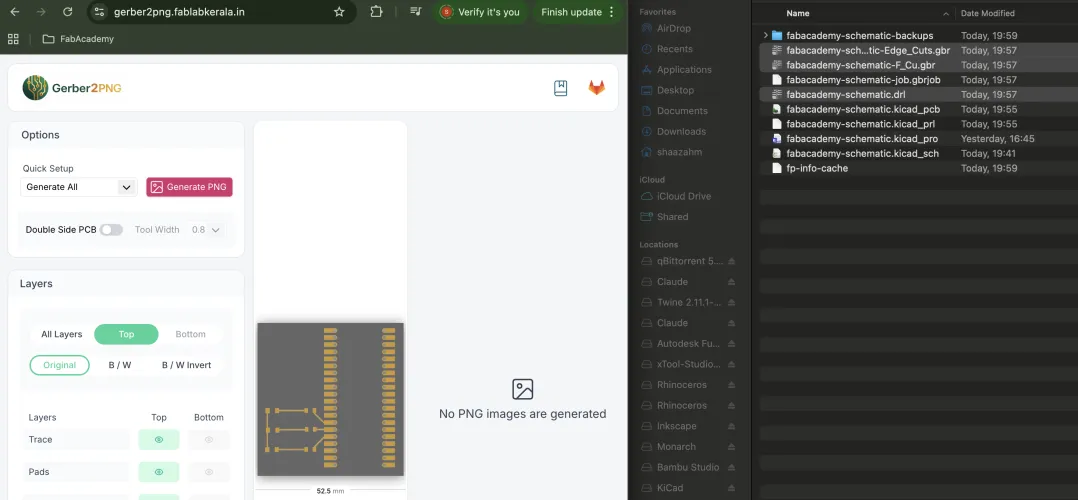
Task: Toggle Trace visibility for Top layer
Action: tap(159, 439)
